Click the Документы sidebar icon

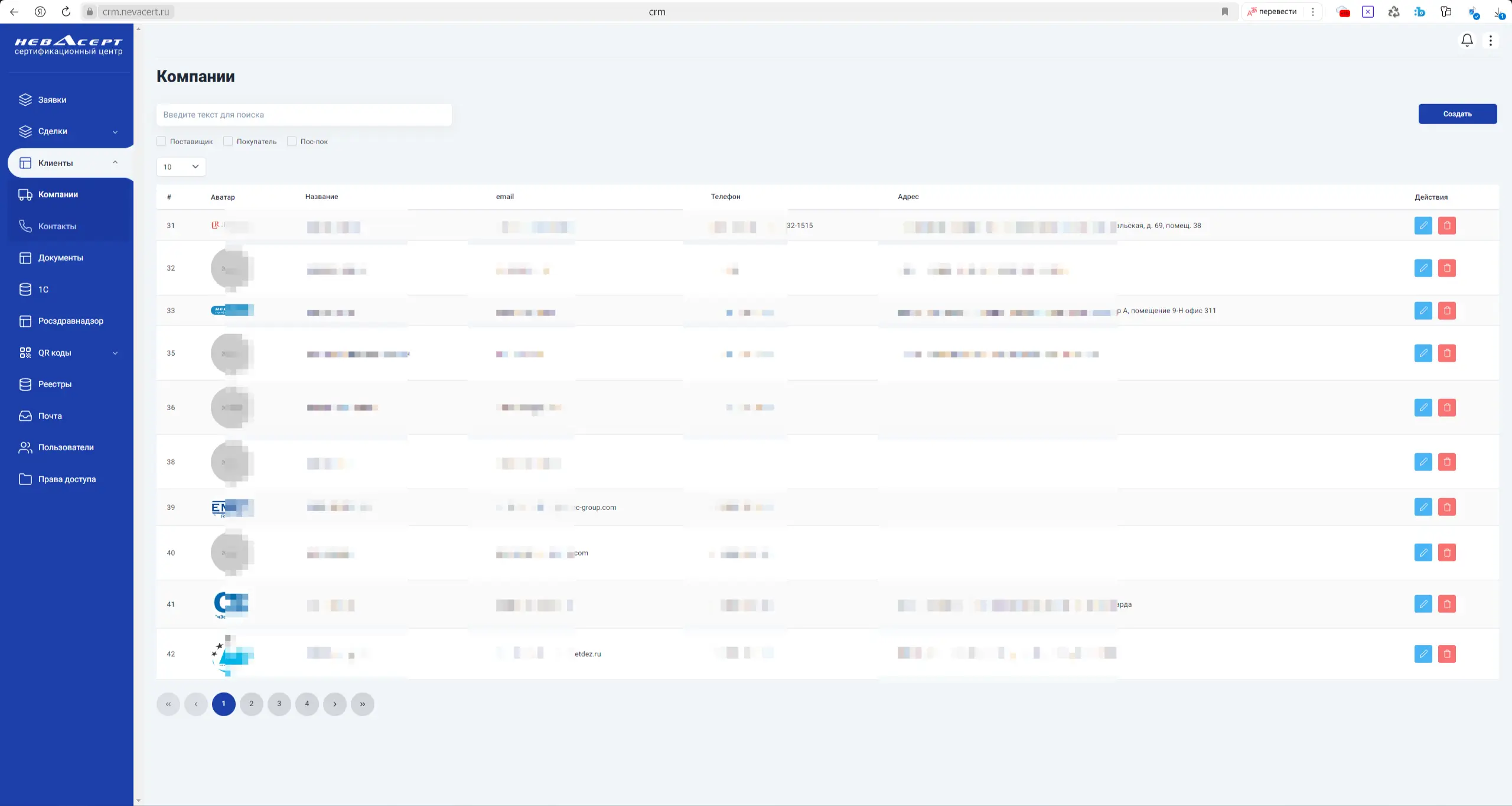[25, 258]
